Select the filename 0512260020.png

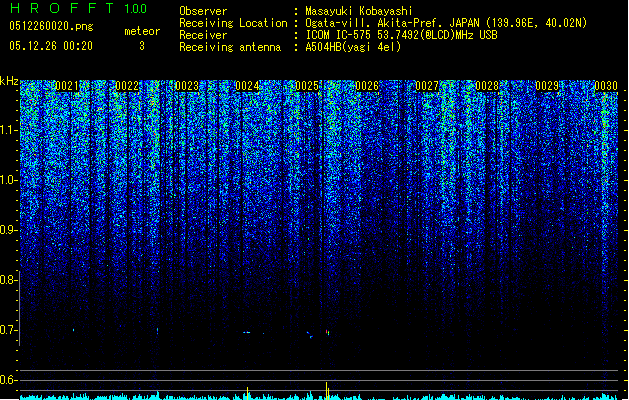pyautogui.click(x=51, y=26)
